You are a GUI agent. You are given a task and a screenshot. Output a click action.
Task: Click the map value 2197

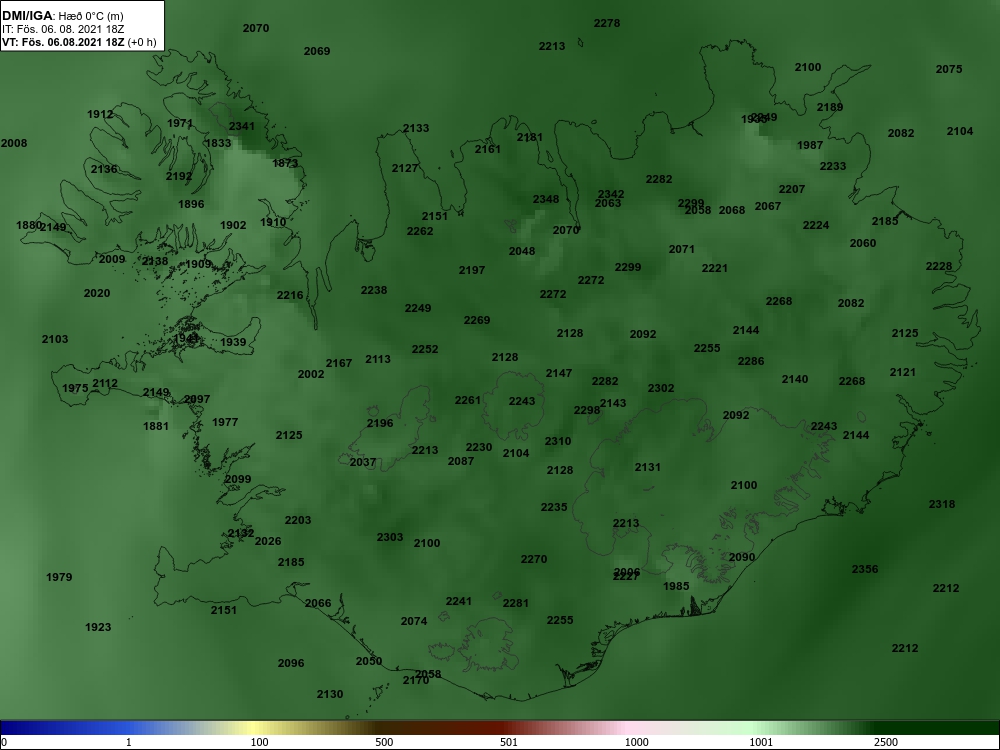[x=472, y=270]
